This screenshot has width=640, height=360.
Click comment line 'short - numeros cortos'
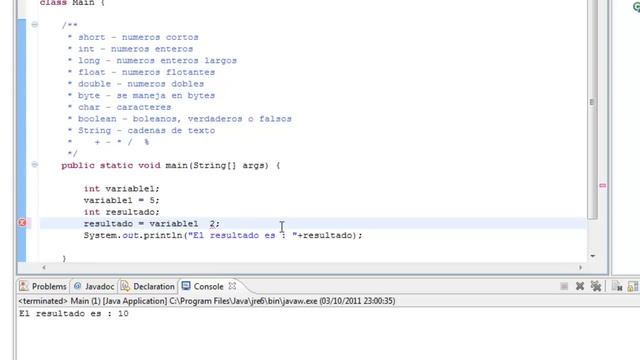coord(138,37)
